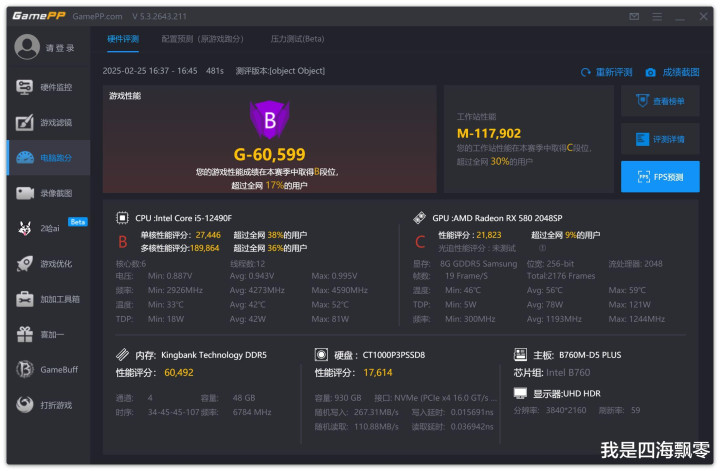
Task: Click disk random write 267.31MB/s
Action: [376, 412]
